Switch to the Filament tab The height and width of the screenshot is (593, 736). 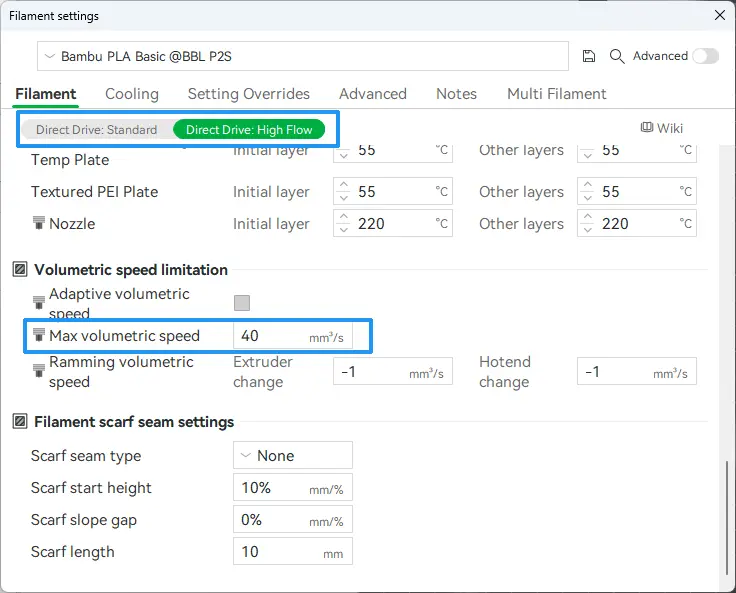(x=46, y=94)
